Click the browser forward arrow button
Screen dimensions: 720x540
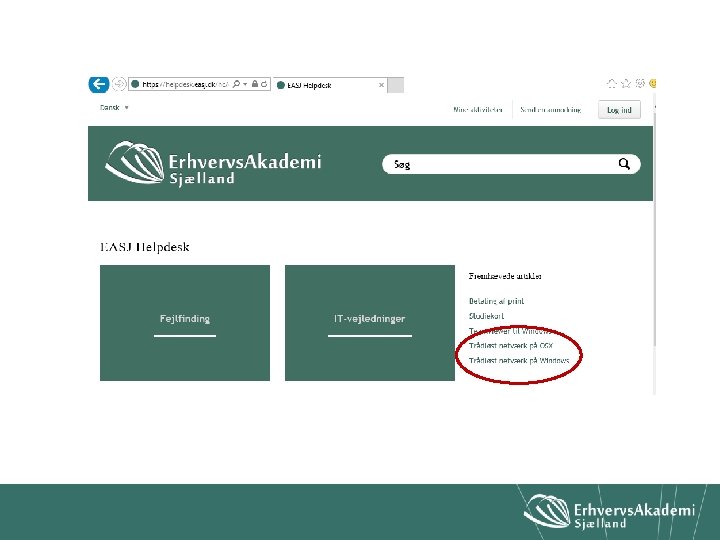tap(119, 84)
